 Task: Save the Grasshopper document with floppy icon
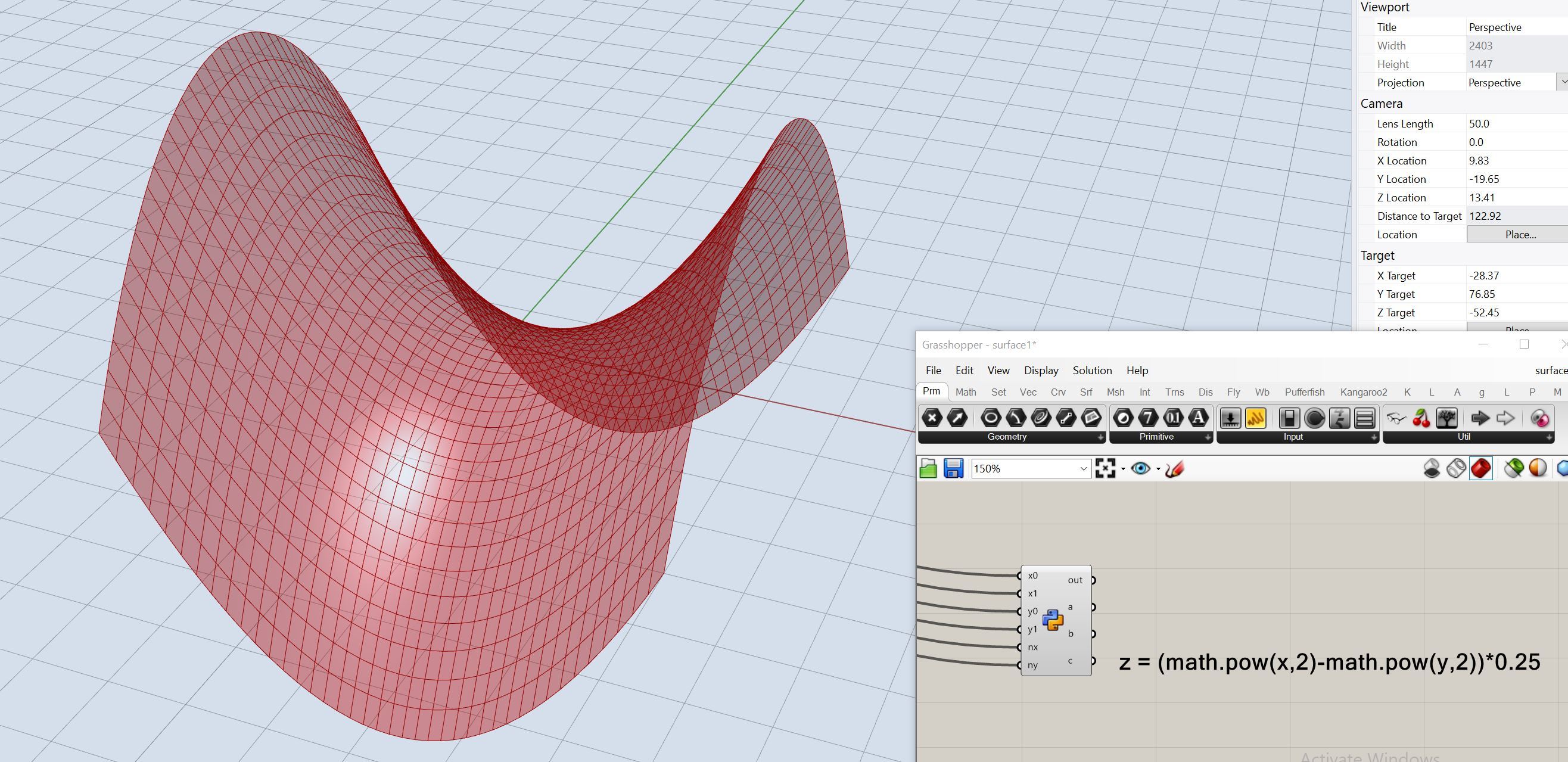tap(953, 469)
